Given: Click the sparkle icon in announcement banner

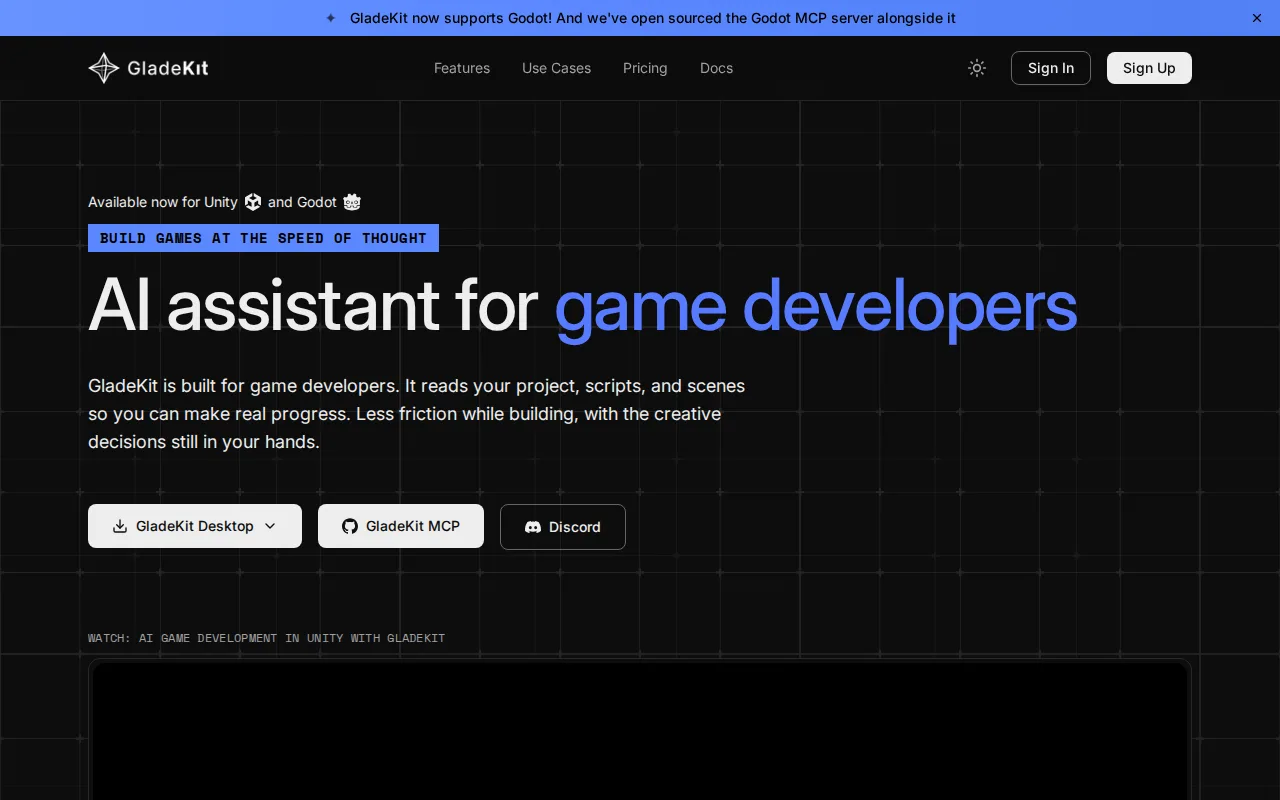Looking at the screenshot, I should pos(331,18).
